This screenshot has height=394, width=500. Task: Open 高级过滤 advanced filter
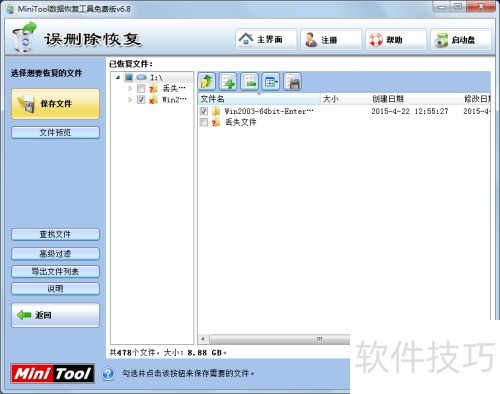coord(55,254)
